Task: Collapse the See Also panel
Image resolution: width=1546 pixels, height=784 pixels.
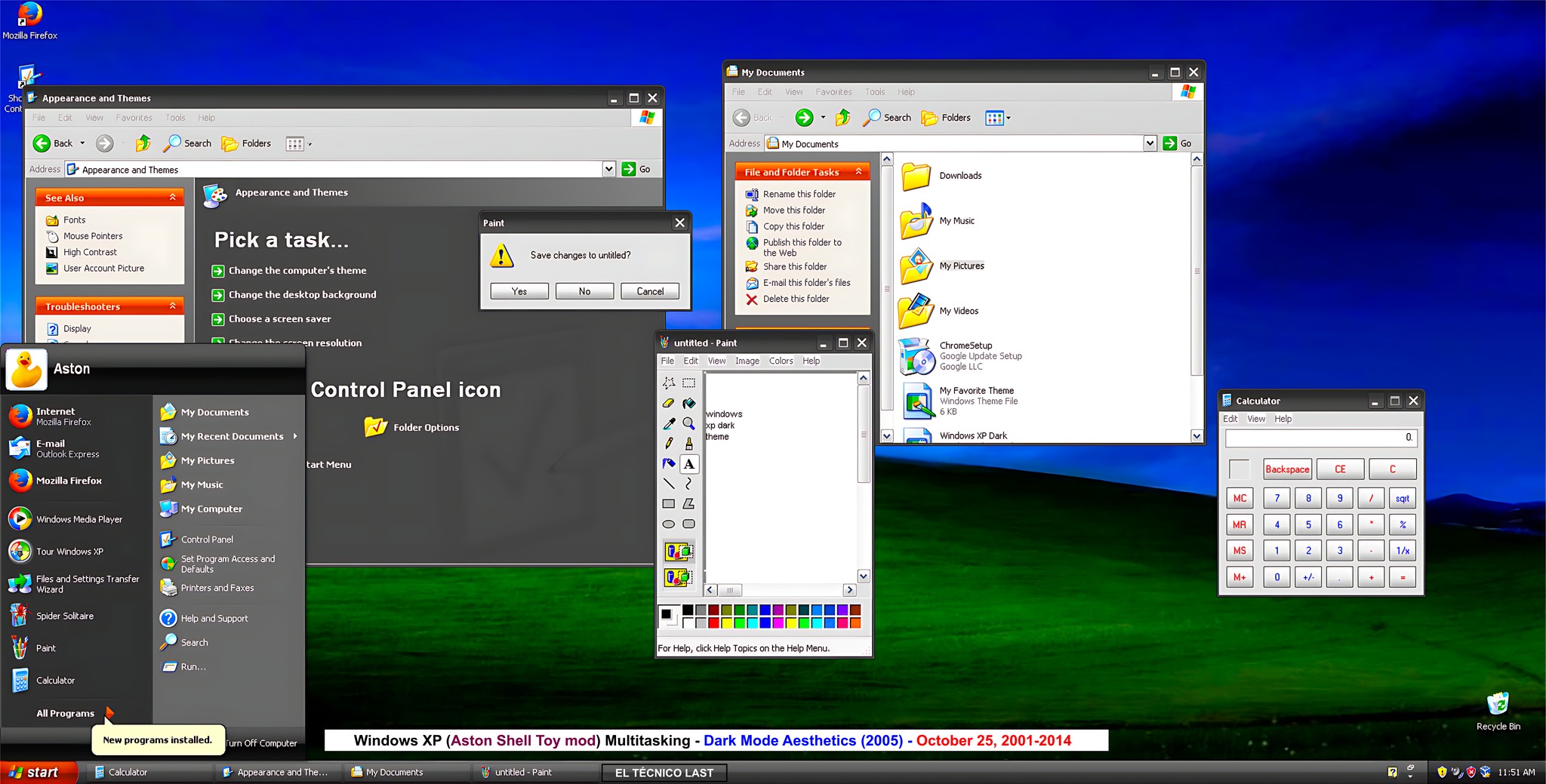Action: point(173,197)
